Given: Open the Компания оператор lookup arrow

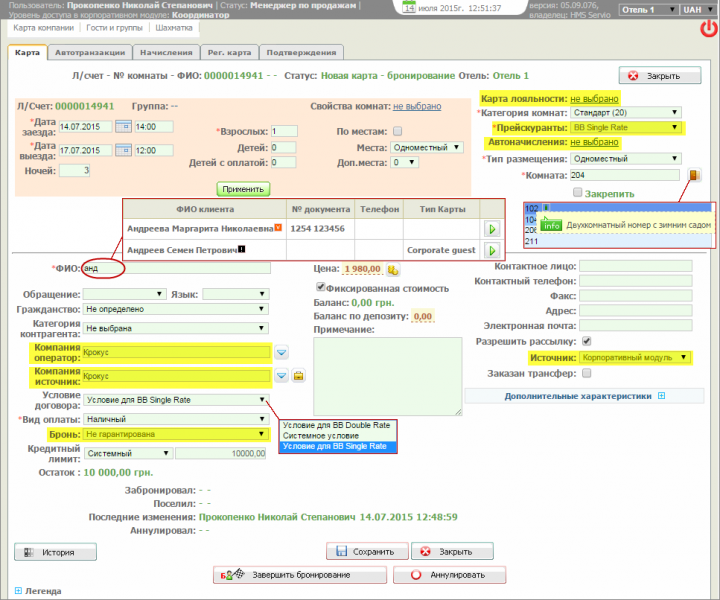Looking at the screenshot, I should pos(282,352).
